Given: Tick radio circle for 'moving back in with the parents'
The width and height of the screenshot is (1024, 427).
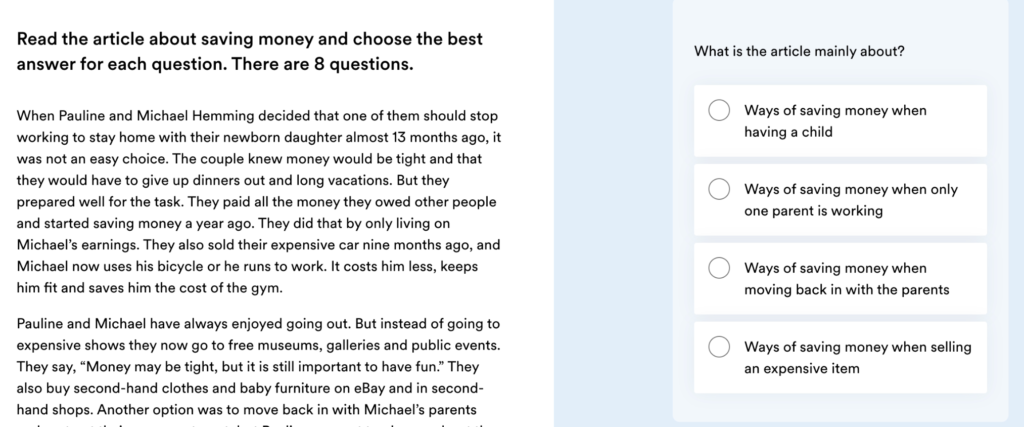Looking at the screenshot, I should (719, 268).
